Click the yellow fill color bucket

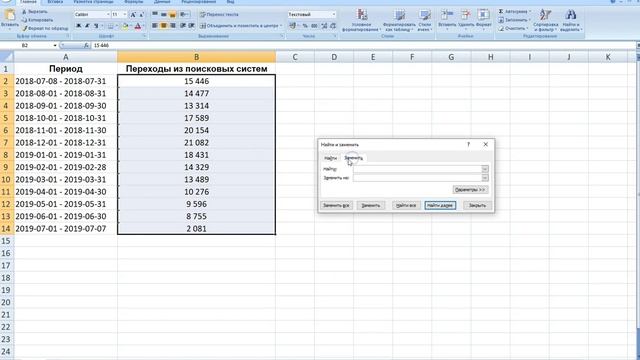[x=125, y=26]
